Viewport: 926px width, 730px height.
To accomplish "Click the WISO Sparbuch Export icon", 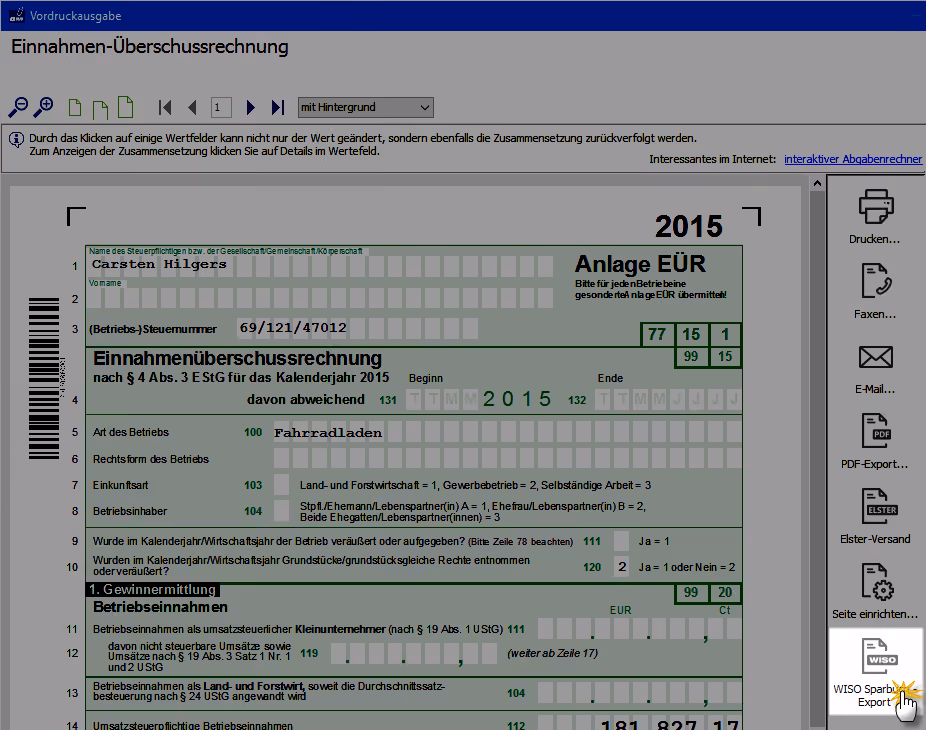I will (x=880, y=656).
